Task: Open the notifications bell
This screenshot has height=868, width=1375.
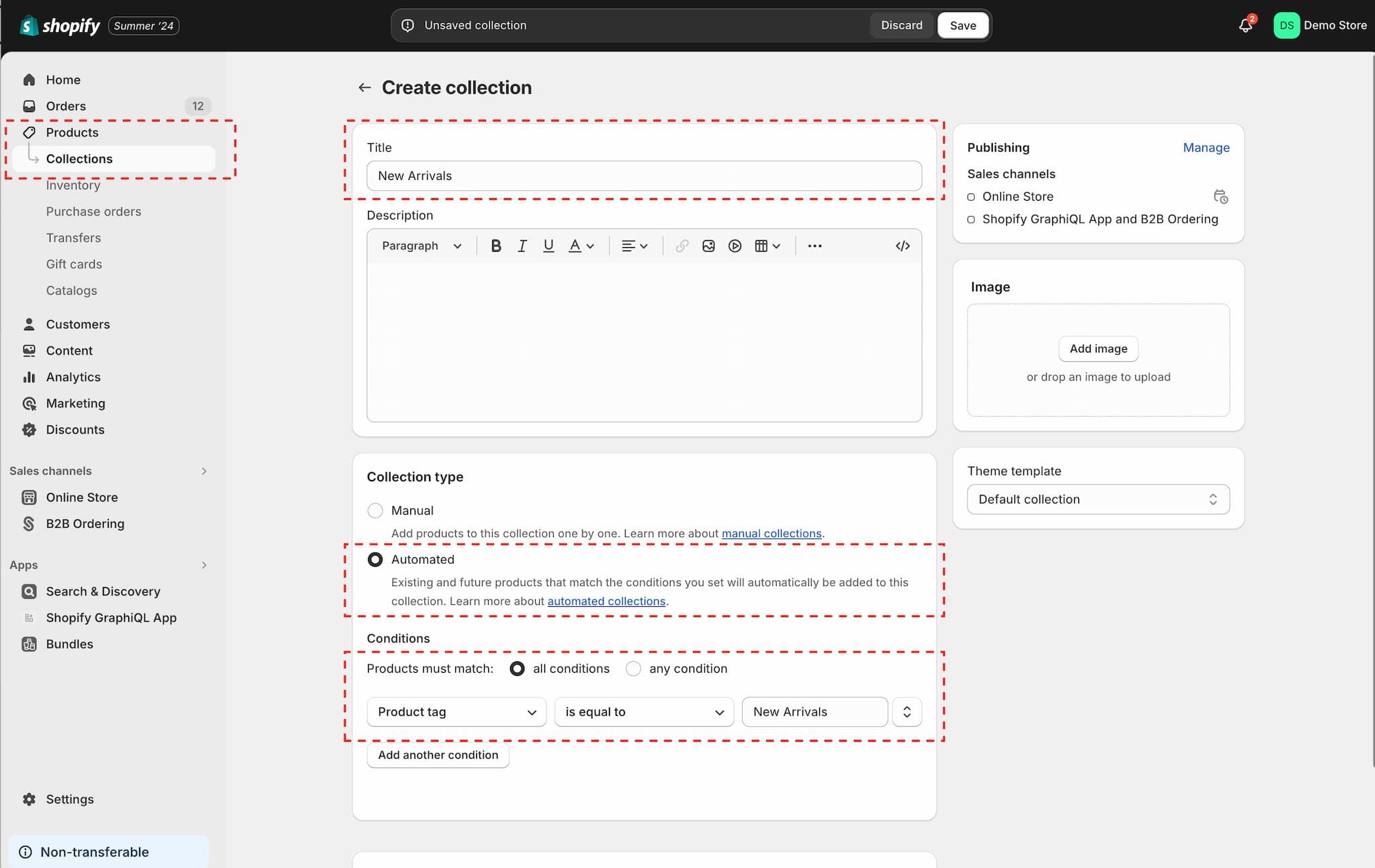Action: pyautogui.click(x=1245, y=26)
